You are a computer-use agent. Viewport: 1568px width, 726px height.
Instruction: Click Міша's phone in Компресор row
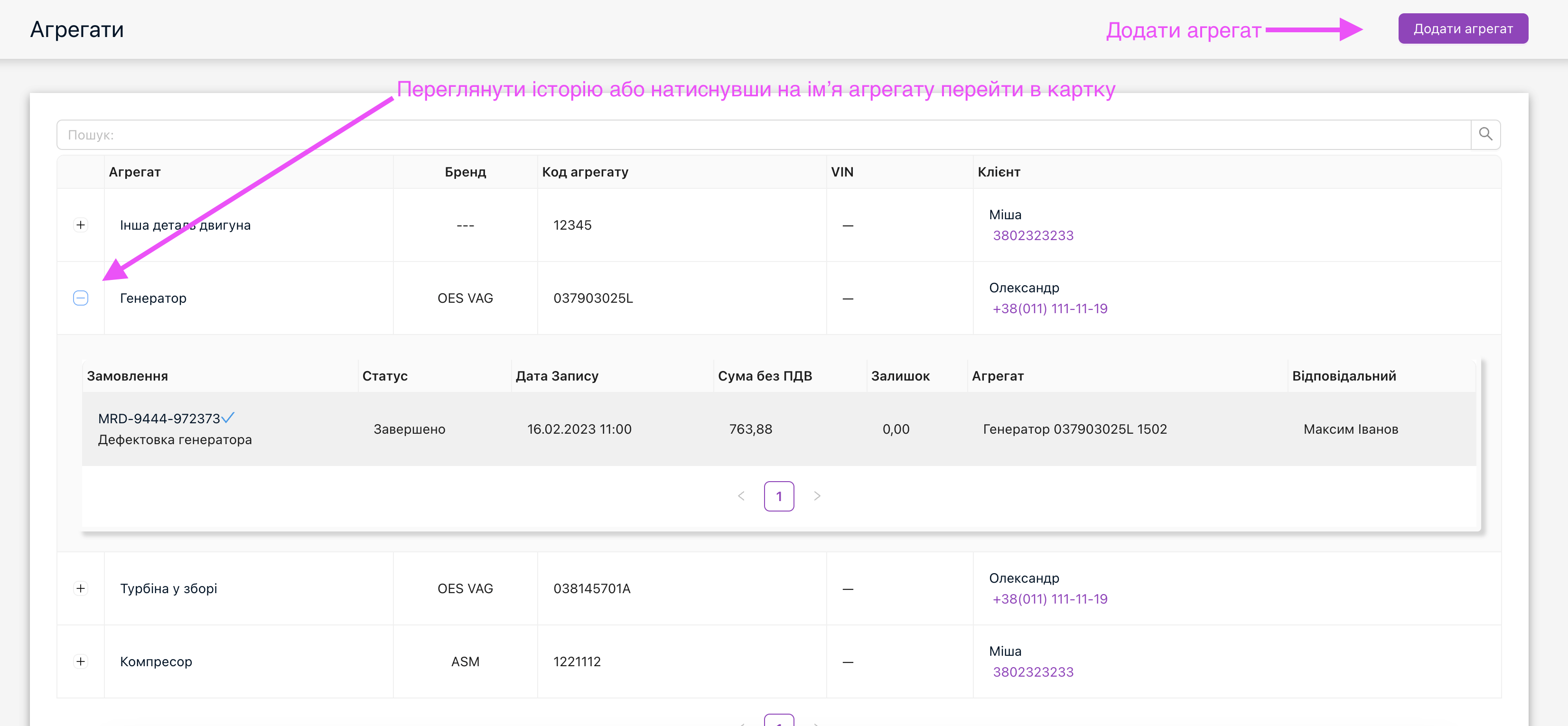(x=1033, y=672)
